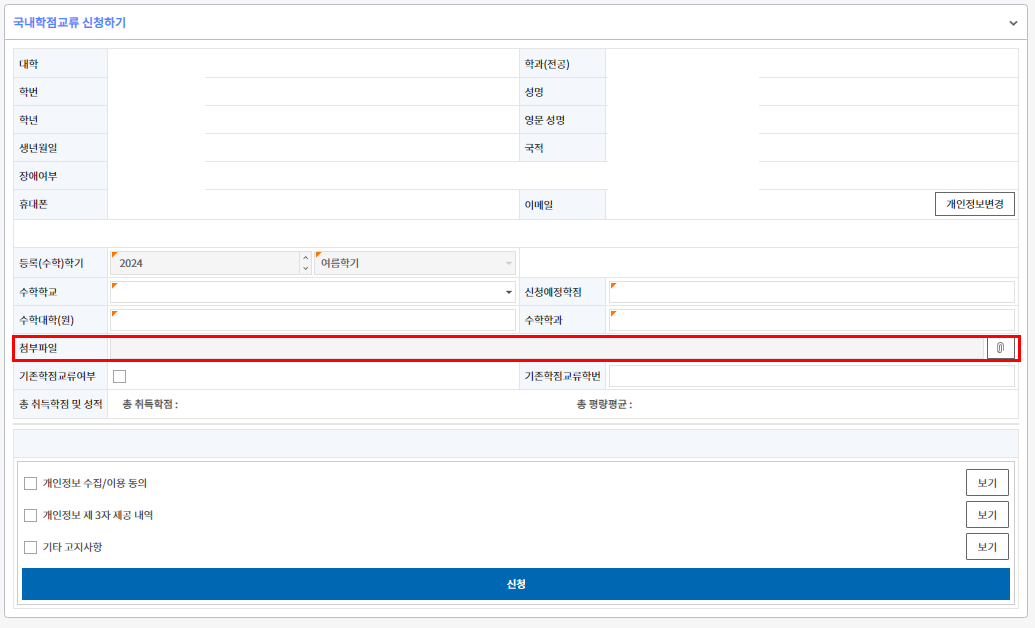Click the highlighted 첨부파일 attachment field

click(x=550, y=347)
